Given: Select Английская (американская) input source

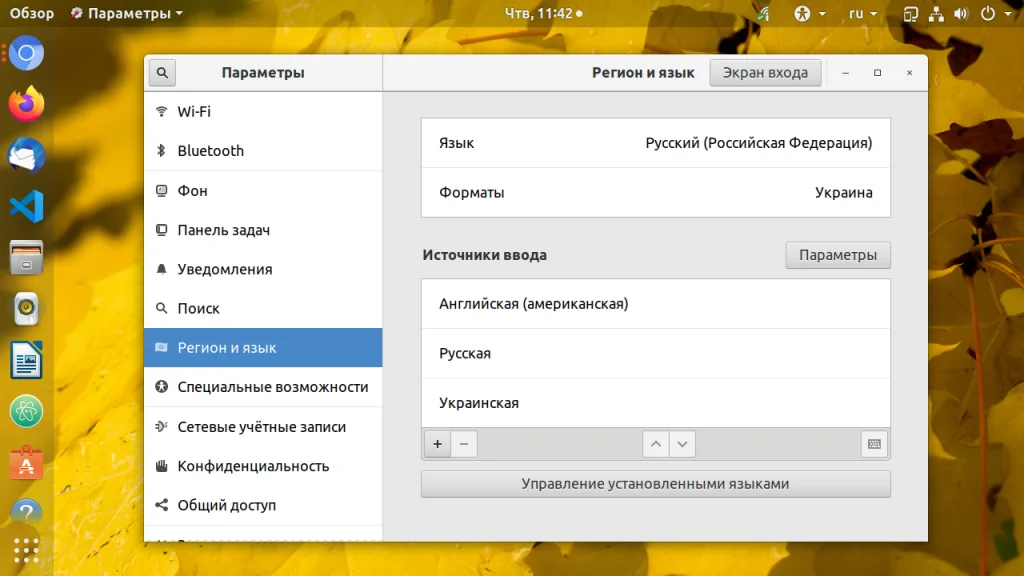Looking at the screenshot, I should tap(656, 304).
